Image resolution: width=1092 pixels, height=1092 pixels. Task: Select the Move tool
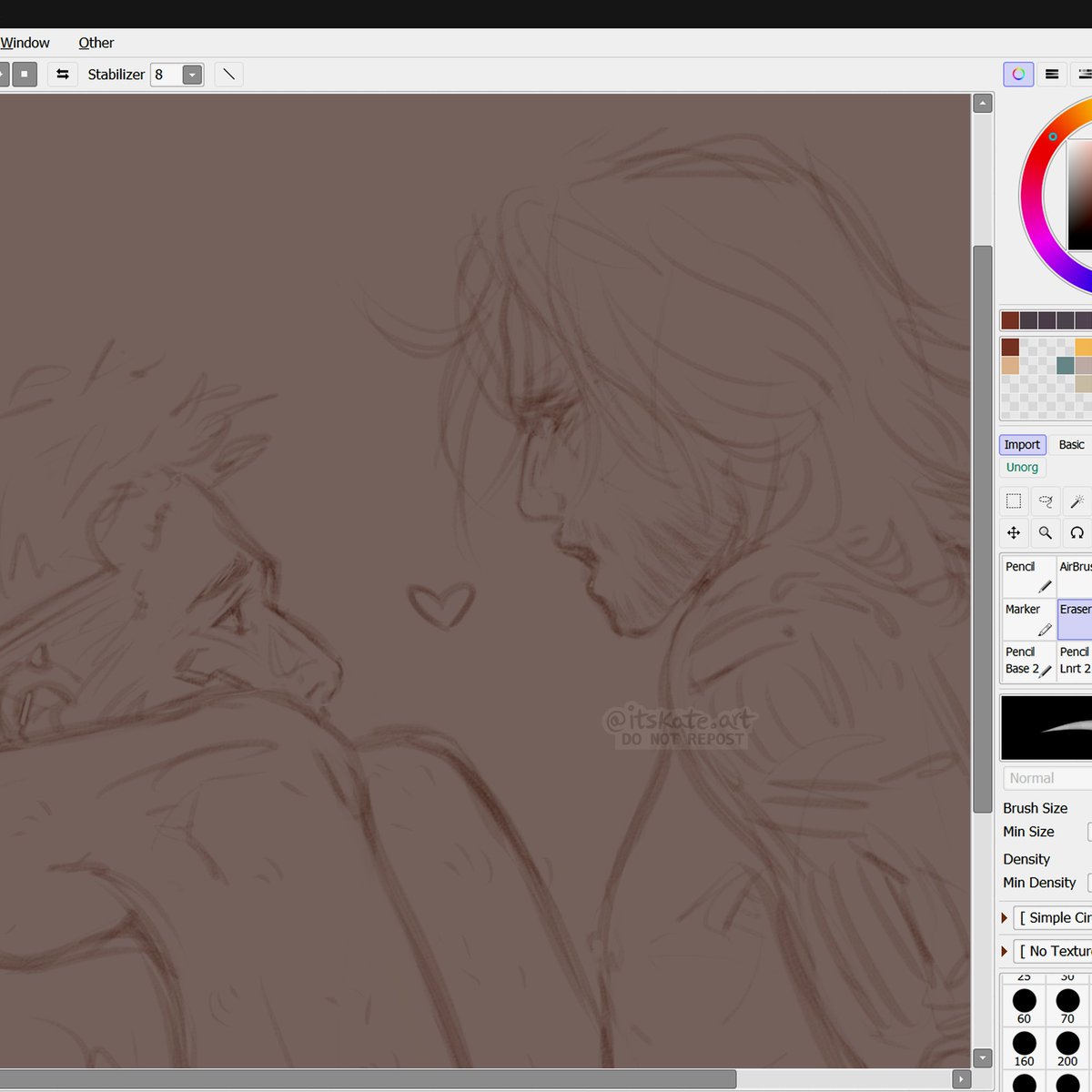click(1014, 533)
